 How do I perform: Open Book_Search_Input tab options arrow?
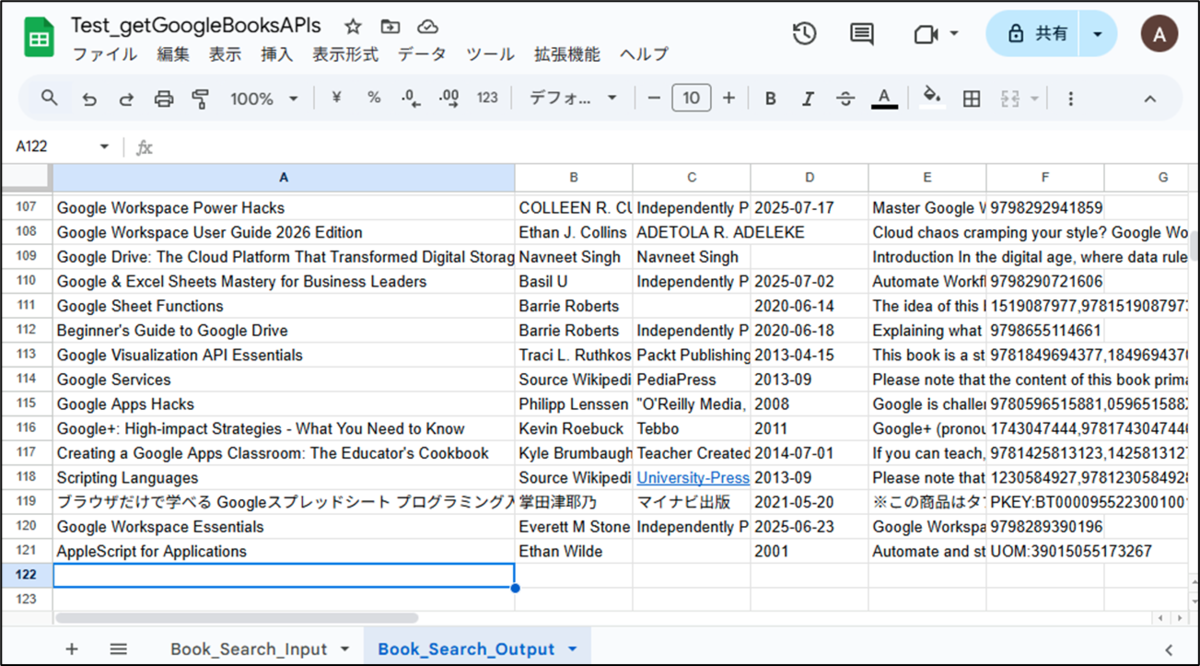[x=345, y=649]
